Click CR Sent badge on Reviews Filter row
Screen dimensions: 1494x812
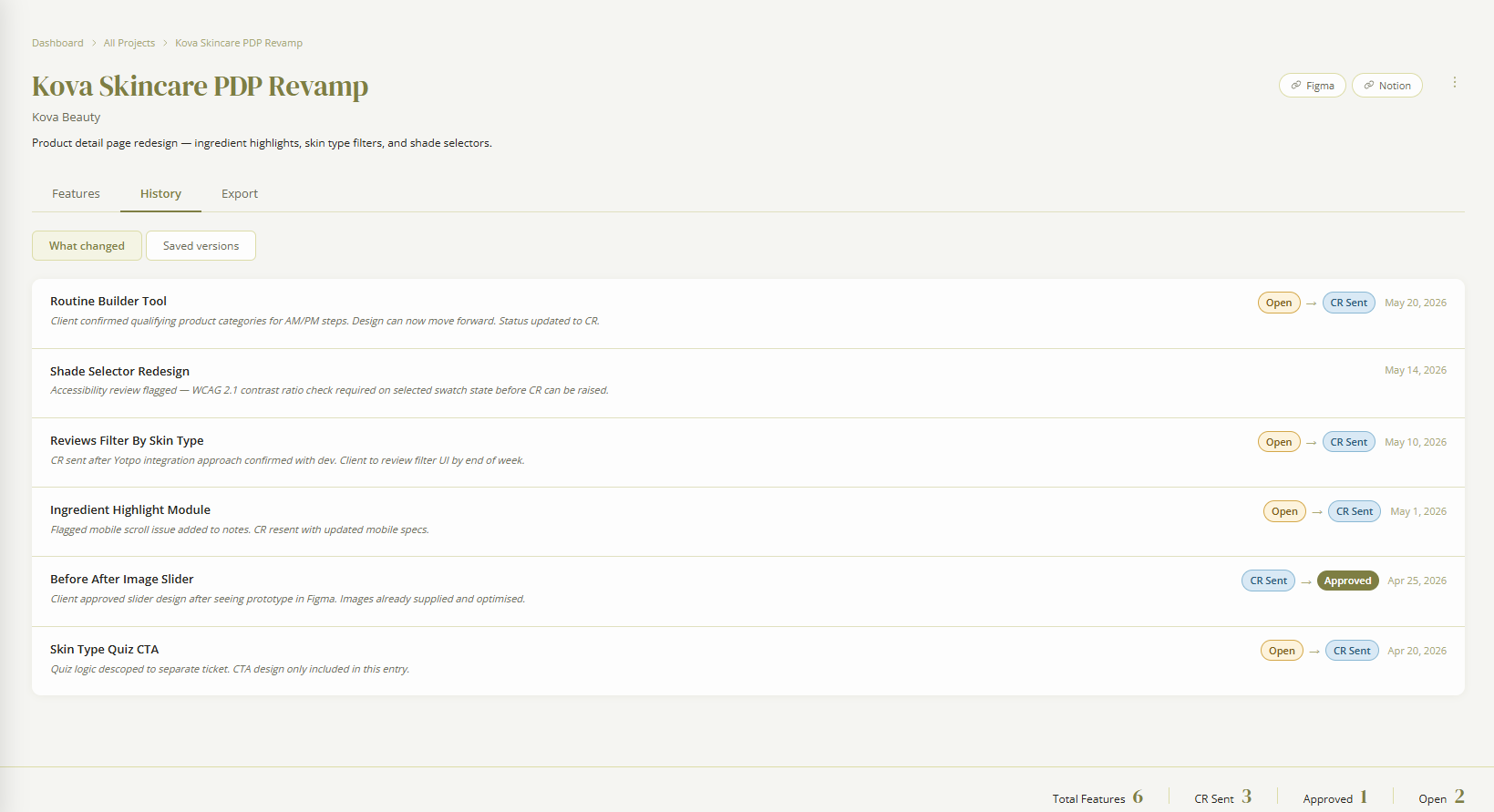tap(1348, 442)
